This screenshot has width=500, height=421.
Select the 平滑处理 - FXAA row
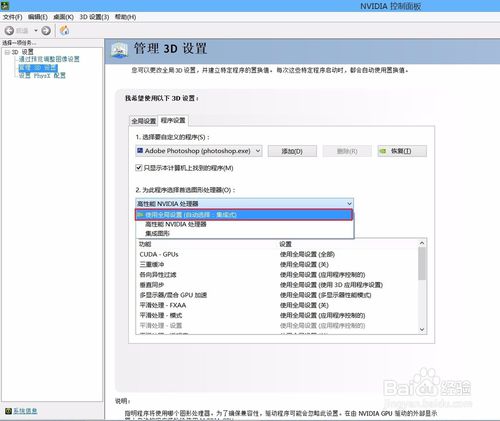(277, 305)
